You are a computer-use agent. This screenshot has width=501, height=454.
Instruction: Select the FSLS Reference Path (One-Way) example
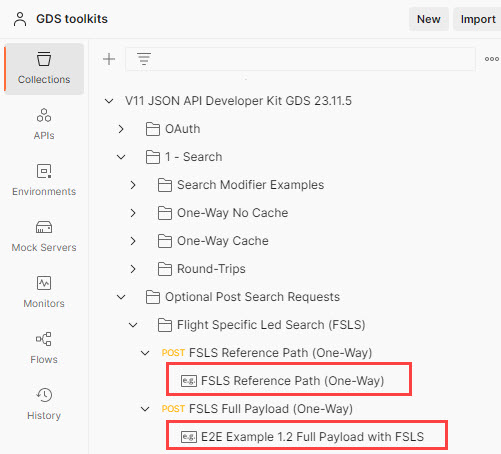coord(289,380)
